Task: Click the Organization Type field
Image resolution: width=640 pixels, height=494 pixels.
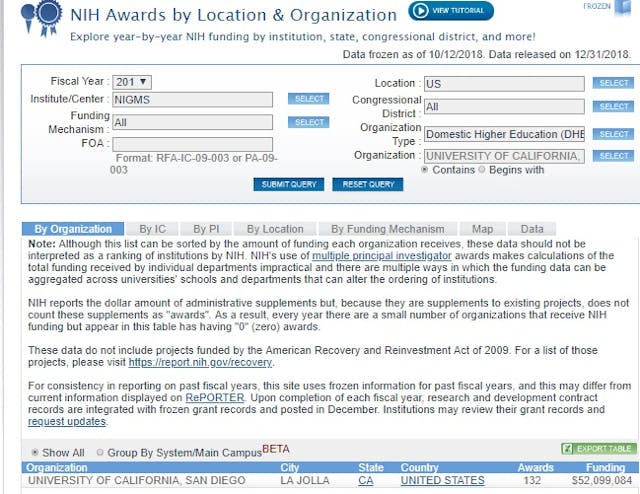Action: click(x=504, y=134)
